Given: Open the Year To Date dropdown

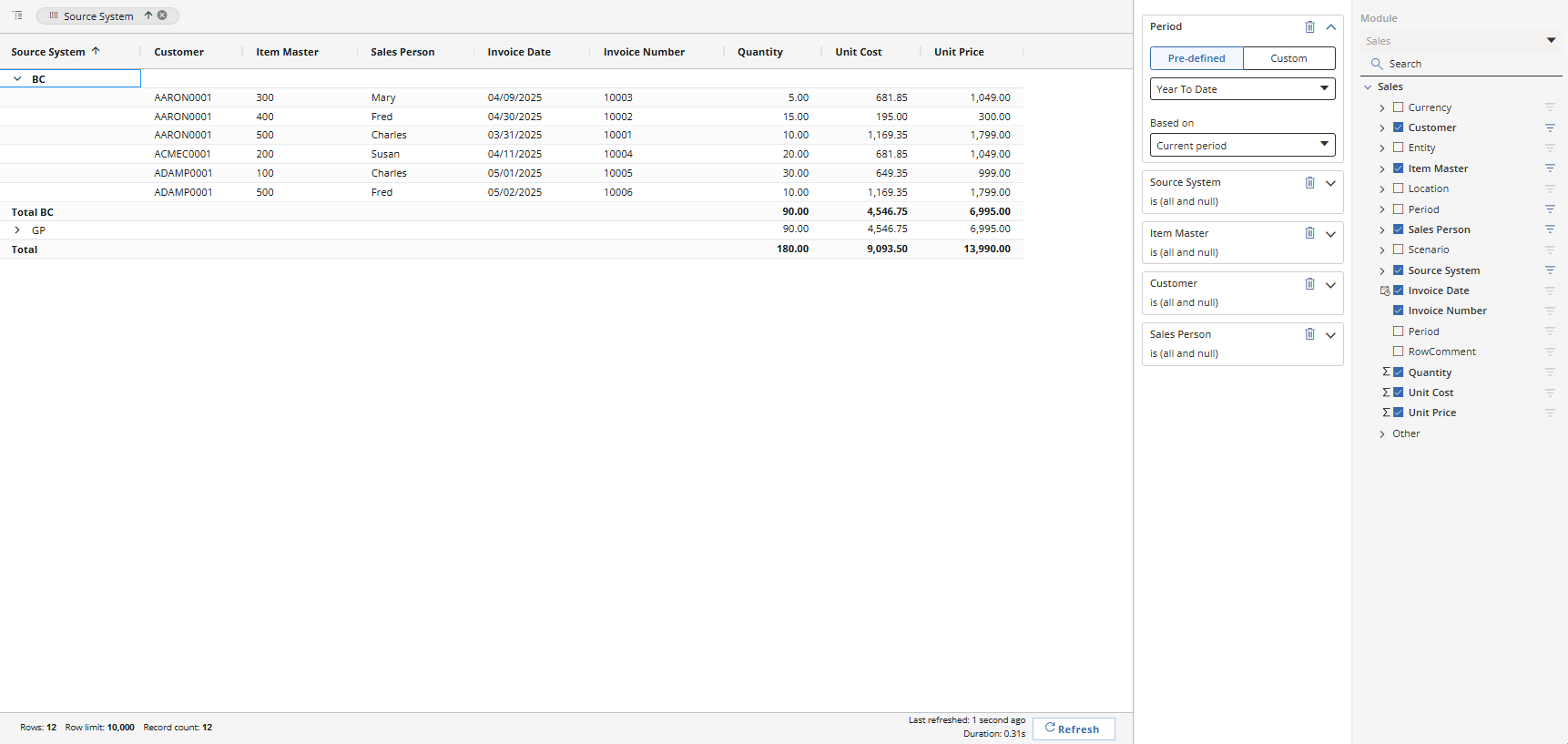Looking at the screenshot, I should [x=1242, y=89].
